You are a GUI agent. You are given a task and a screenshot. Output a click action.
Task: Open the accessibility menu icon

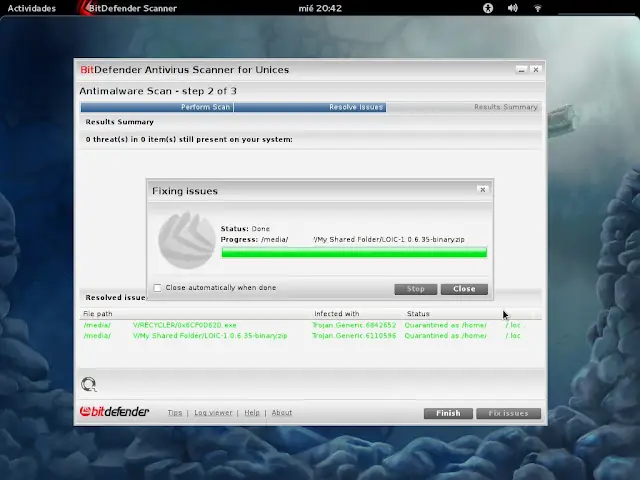(488, 8)
